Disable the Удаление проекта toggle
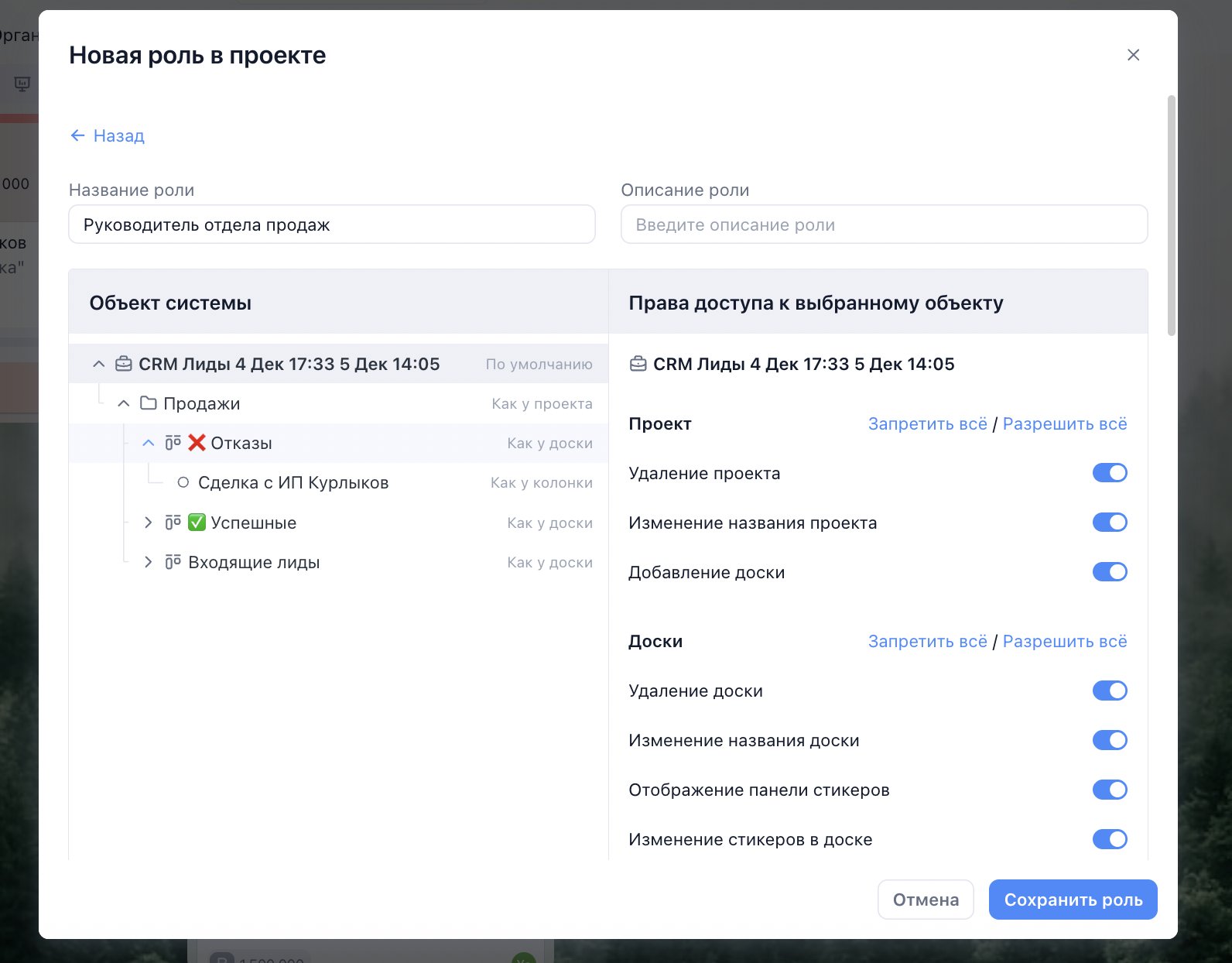Viewport: 1232px width, 963px height. click(1109, 473)
